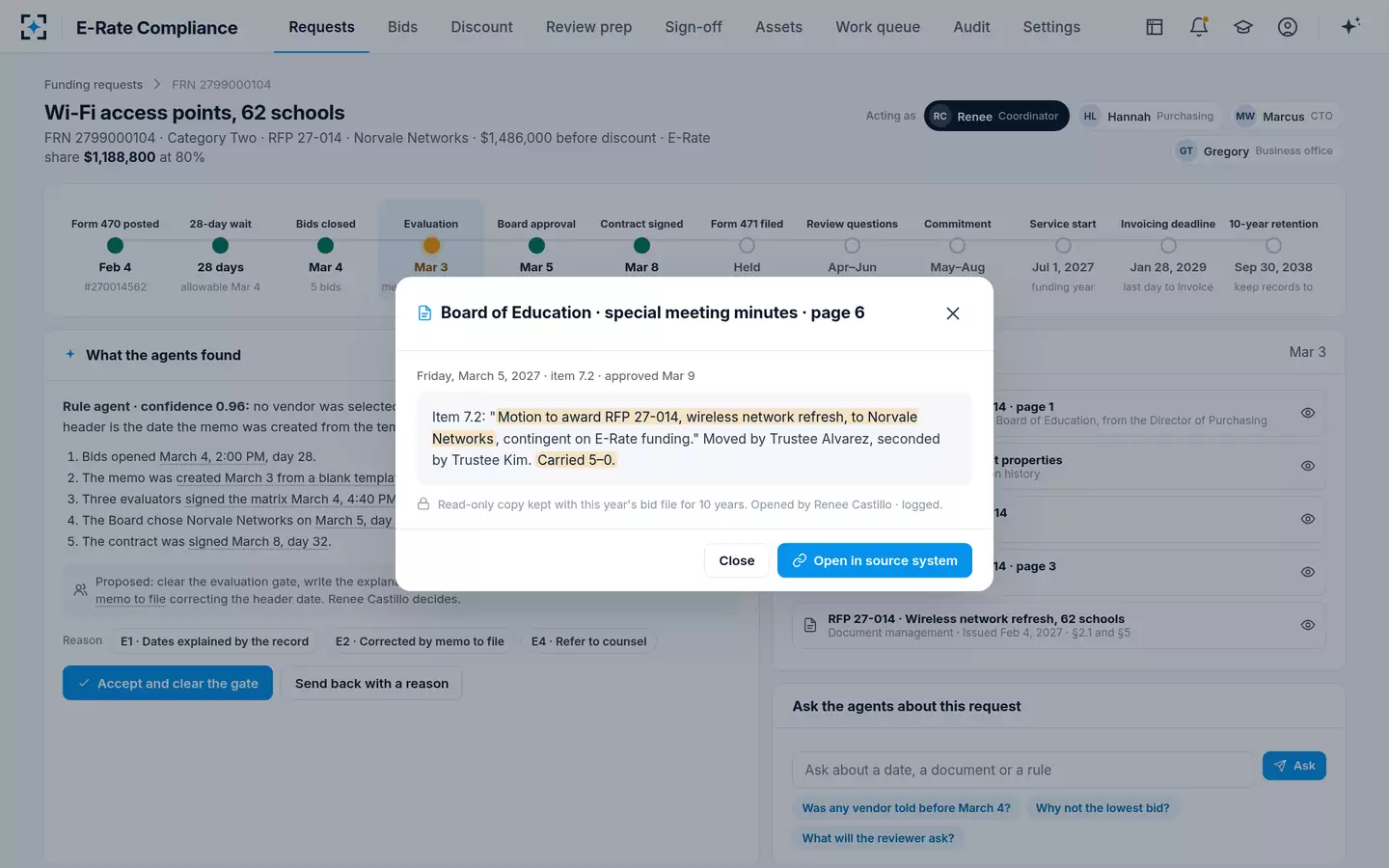
Task: Switch acting persona to Marcus, CTO
Action: [1285, 116]
